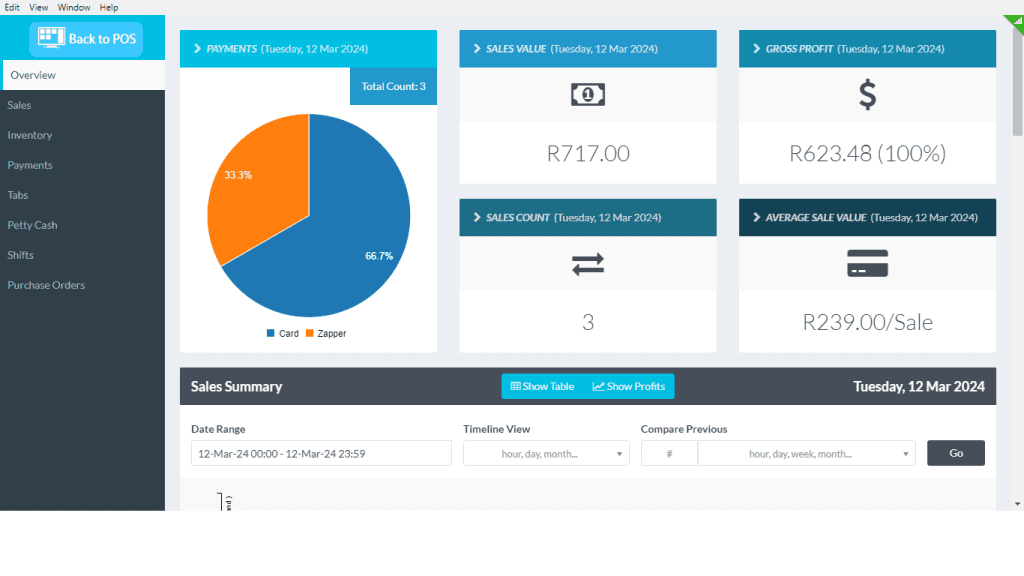Screen dimensions: 1024x576
Task: Click the blue Card legend swatch under the pie chart
Action: pos(271,333)
